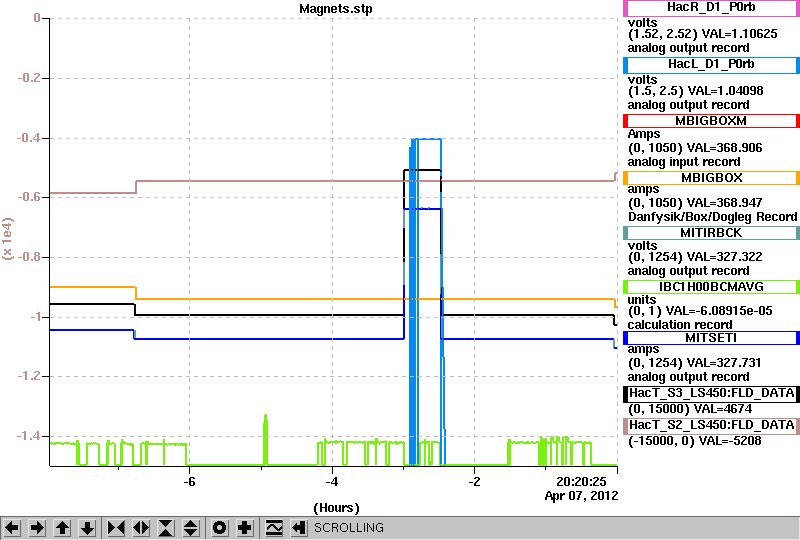Click the 20:20:25 timestamp on the time axis

tap(581, 481)
